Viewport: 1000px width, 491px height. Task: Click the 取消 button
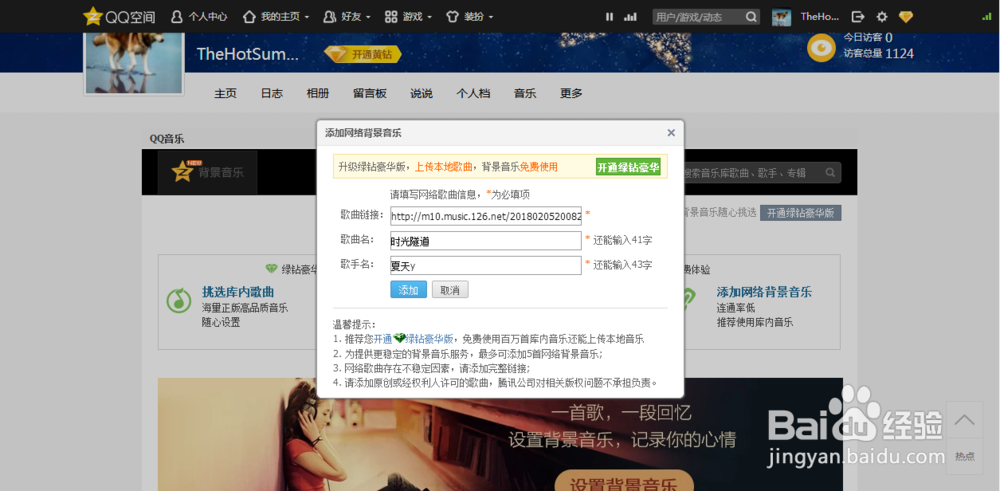pyautogui.click(x=450, y=289)
